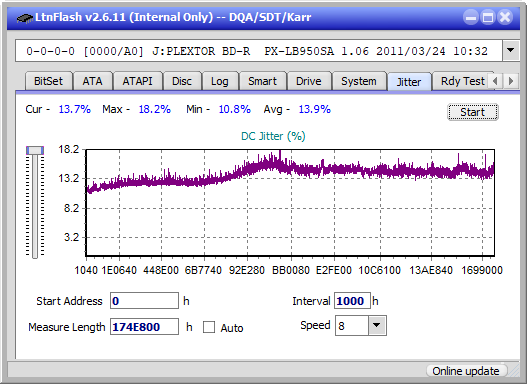Go to the Smart tab
The width and height of the screenshot is (527, 384).
tap(262, 81)
